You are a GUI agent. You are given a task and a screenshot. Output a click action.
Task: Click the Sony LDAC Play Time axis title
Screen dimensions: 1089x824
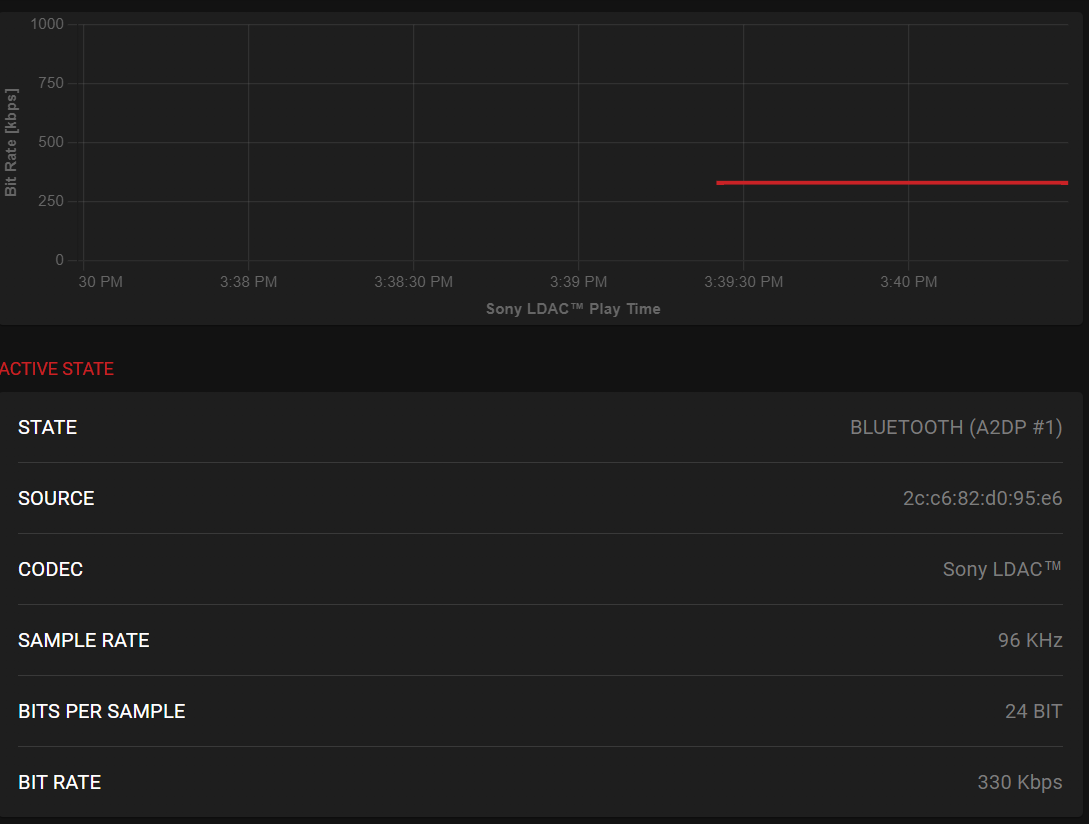(573, 309)
